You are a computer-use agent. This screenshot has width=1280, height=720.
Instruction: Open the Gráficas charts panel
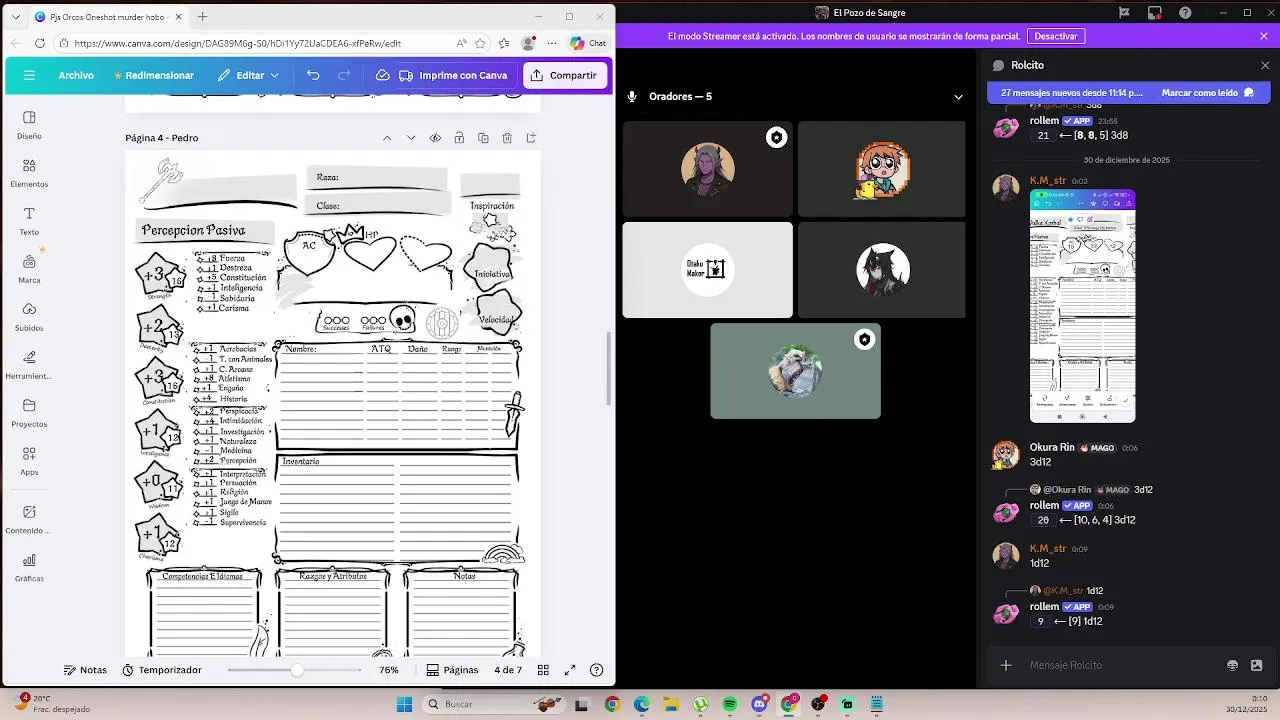29,567
